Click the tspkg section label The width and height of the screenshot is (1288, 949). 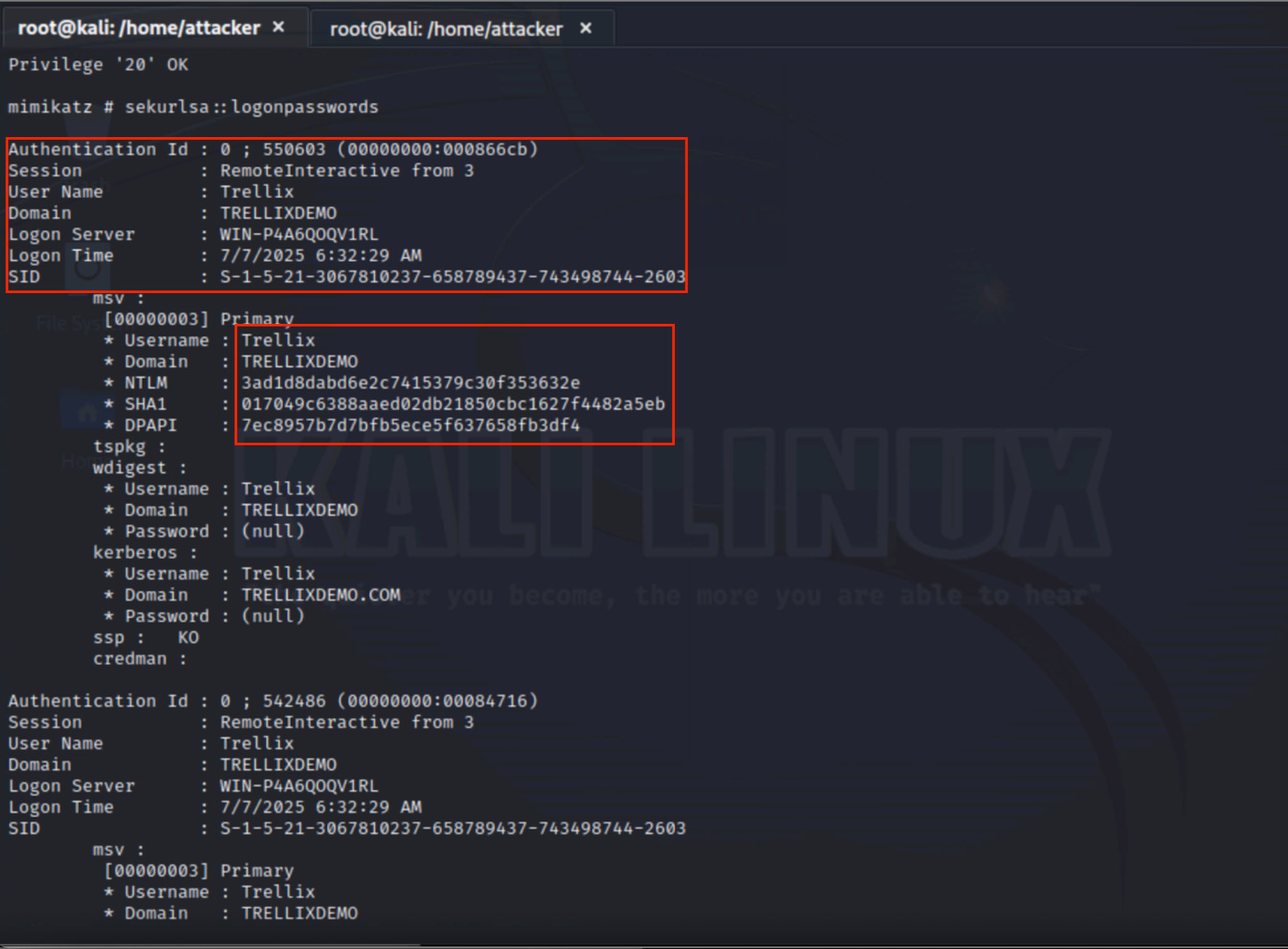[x=119, y=447]
